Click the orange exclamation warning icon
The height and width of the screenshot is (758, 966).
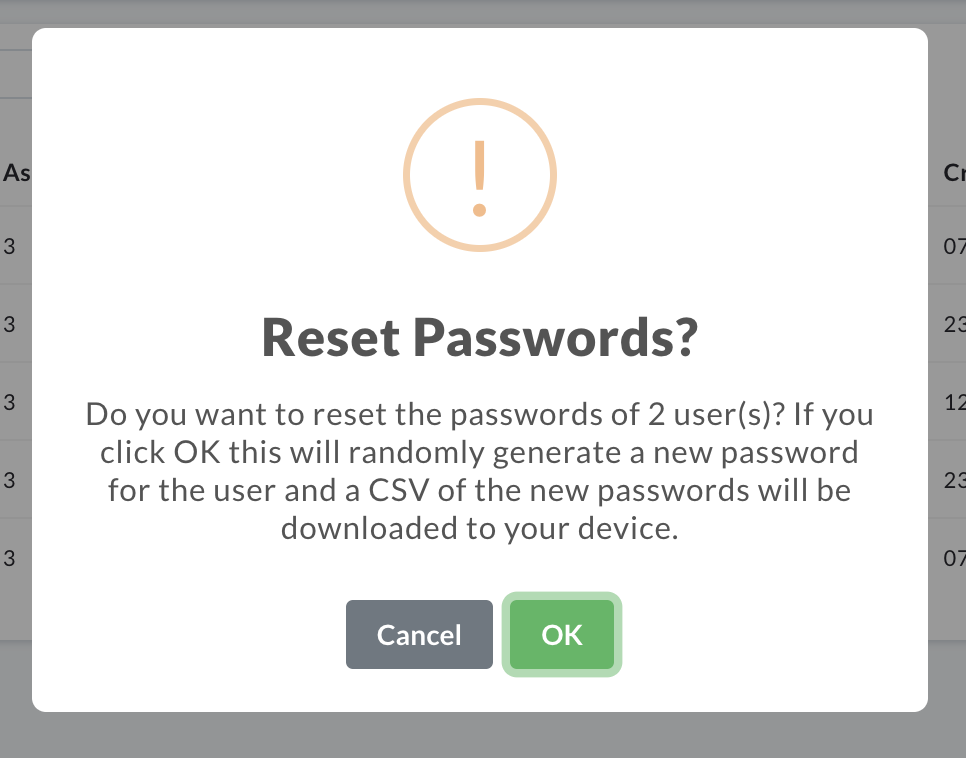(x=480, y=175)
